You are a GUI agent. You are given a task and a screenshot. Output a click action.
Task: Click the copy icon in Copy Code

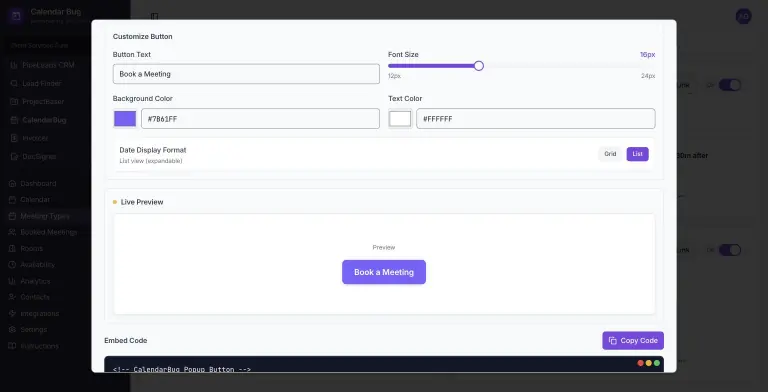coord(612,341)
